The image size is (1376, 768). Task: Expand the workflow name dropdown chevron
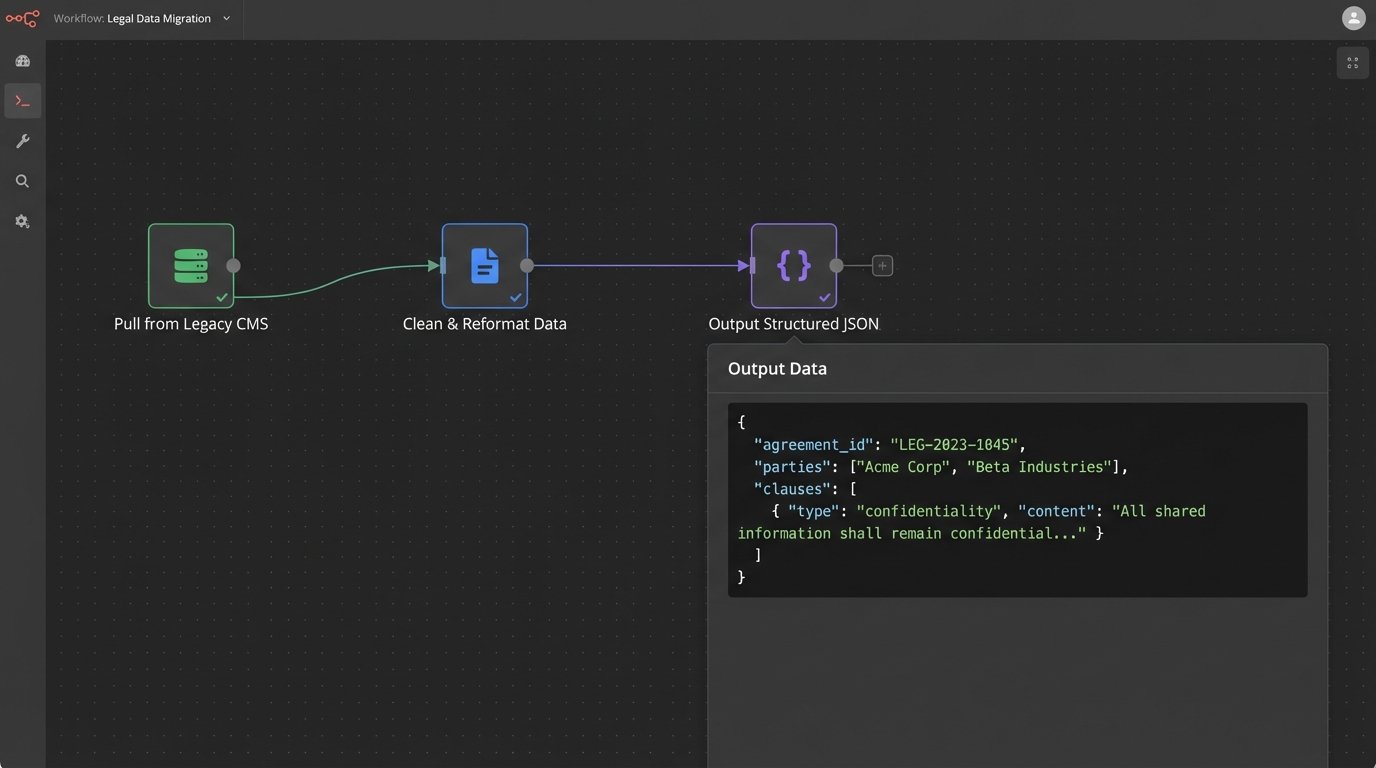point(227,19)
